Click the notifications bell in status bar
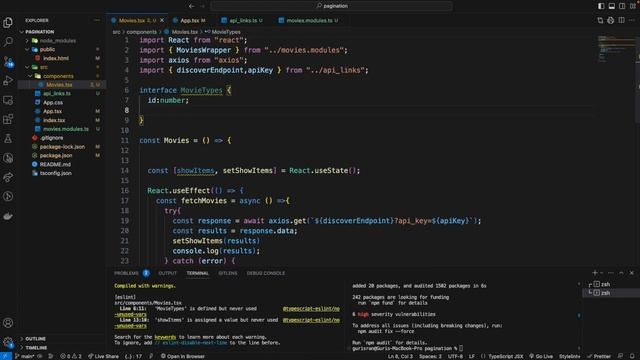Image resolution: width=640 pixels, height=360 pixels. click(x=632, y=356)
